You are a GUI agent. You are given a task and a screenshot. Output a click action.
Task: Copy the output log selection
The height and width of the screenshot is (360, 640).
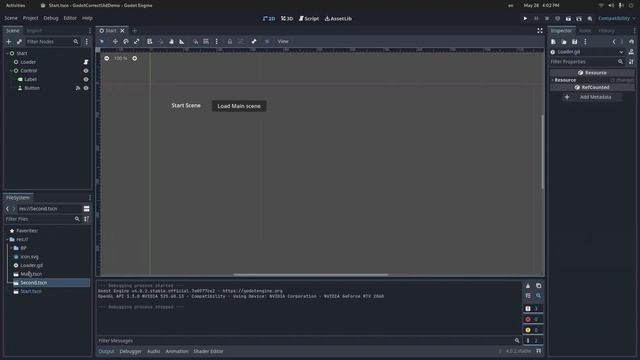[x=538, y=286]
